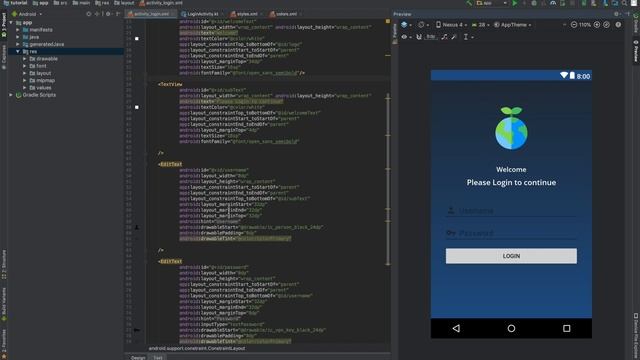Open the gear settings in the Project panel header
Viewport: 640px width, 360px height.
[x=108, y=14]
